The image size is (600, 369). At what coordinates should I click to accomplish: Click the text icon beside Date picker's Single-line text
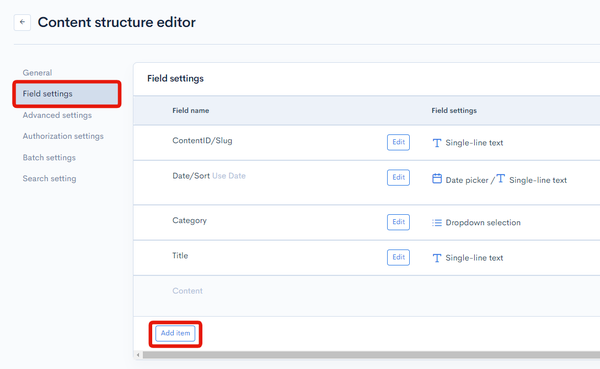(501, 178)
